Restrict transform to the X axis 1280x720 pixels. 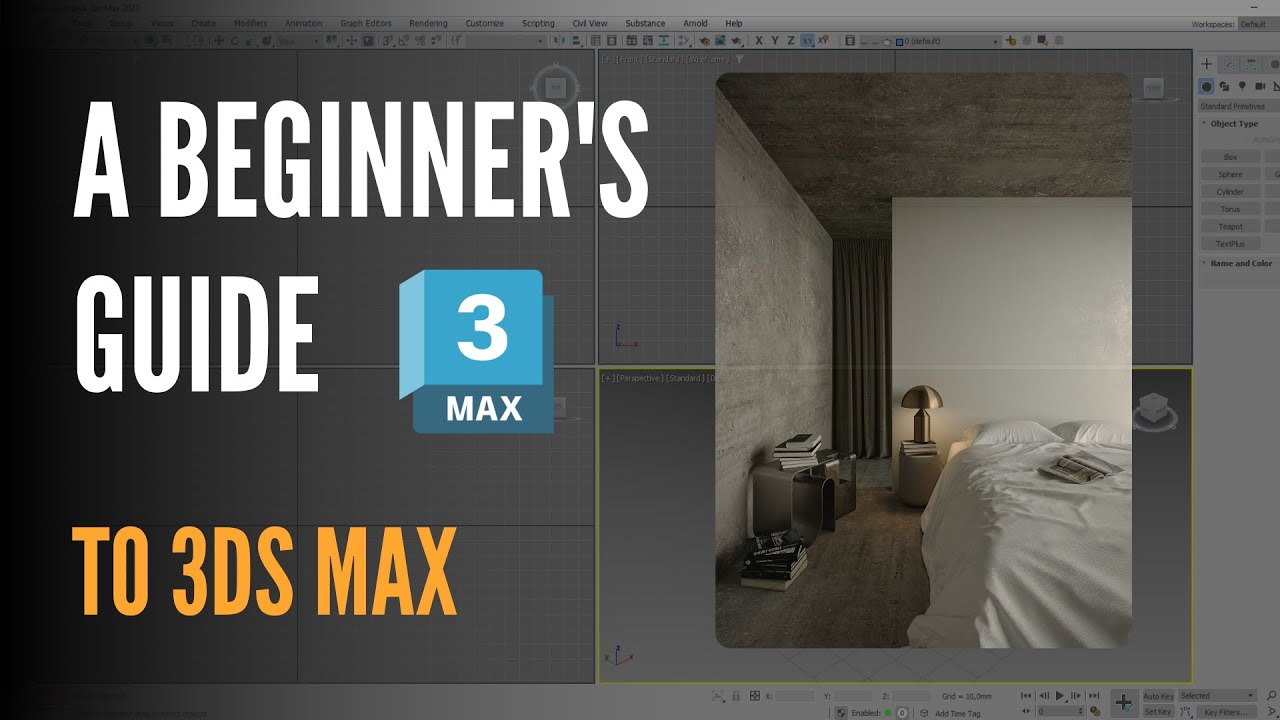759,41
